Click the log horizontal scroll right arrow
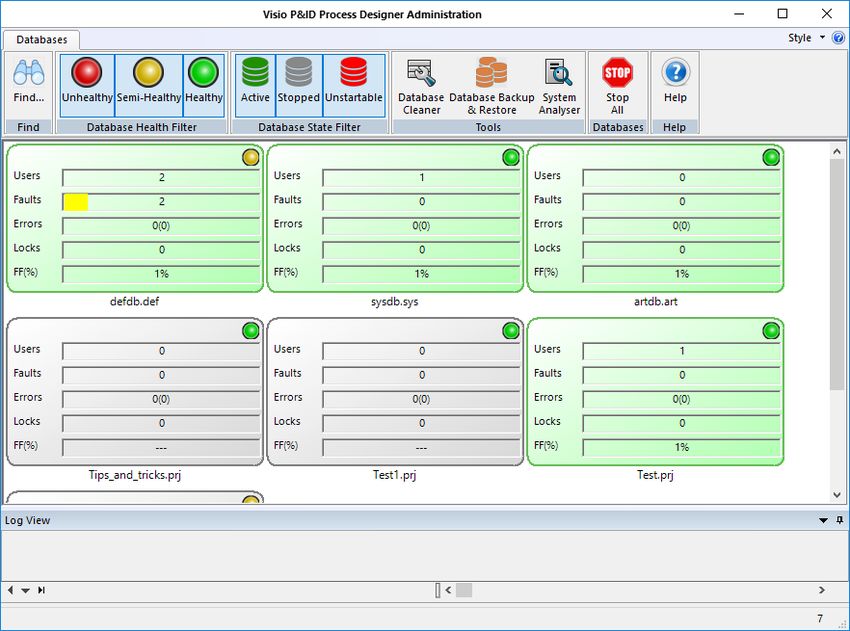Screen dimensions: 850x631 click(x=822, y=590)
